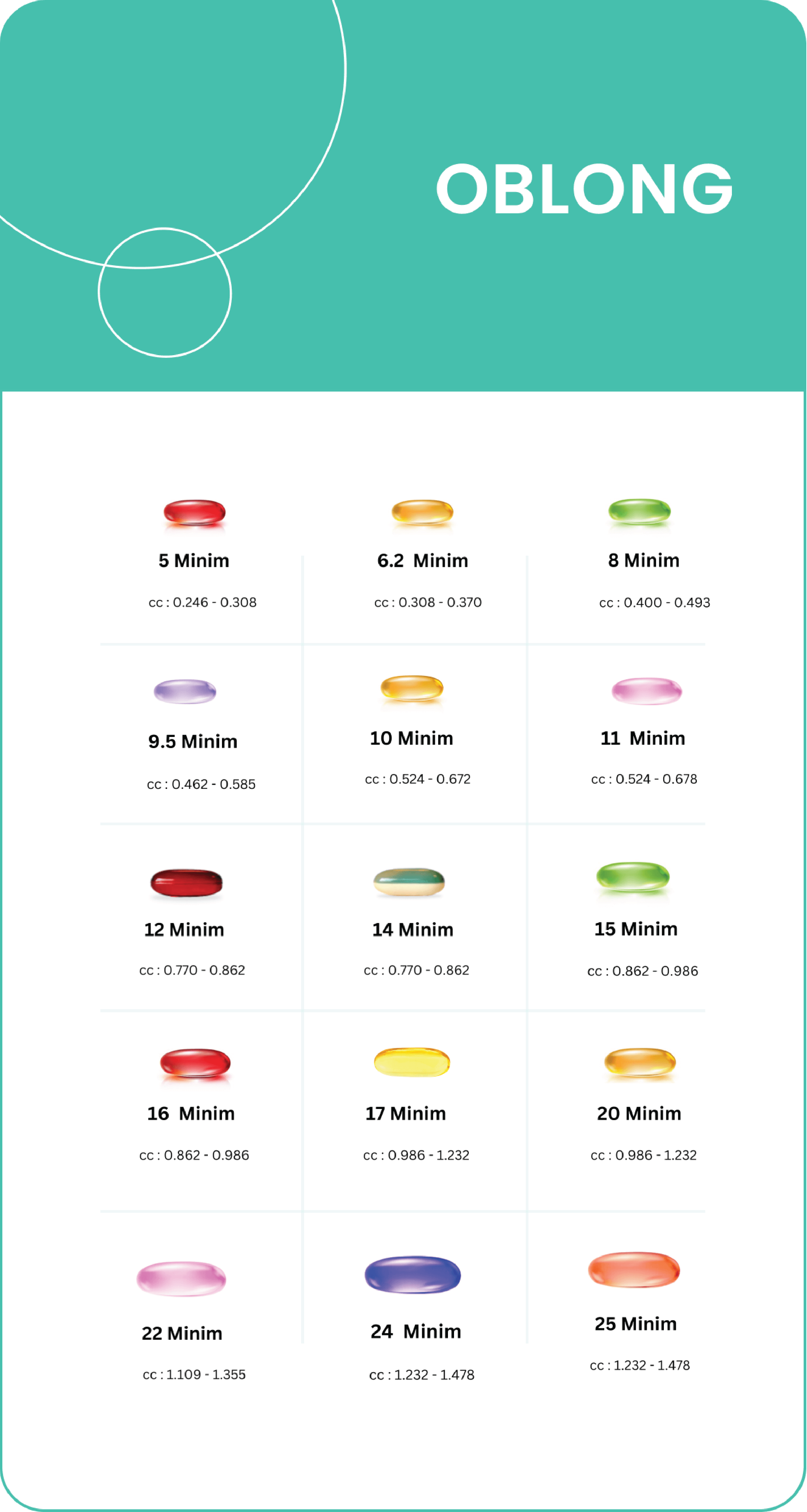Select the yellow 17 Minim capsule
The width and height of the screenshot is (807, 1512).
coord(412,1062)
